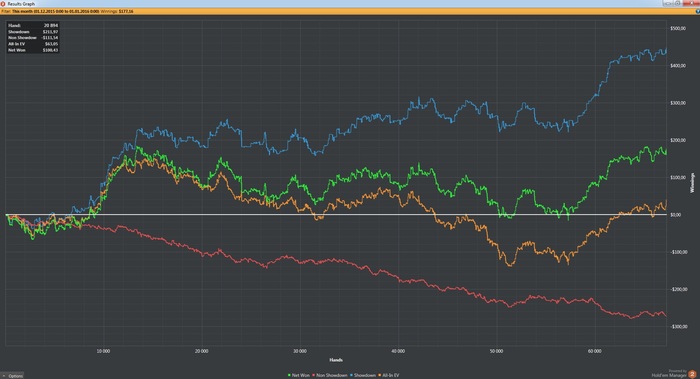Expand the Options panel at bottom-left
700x379 pixels.
(12, 375)
